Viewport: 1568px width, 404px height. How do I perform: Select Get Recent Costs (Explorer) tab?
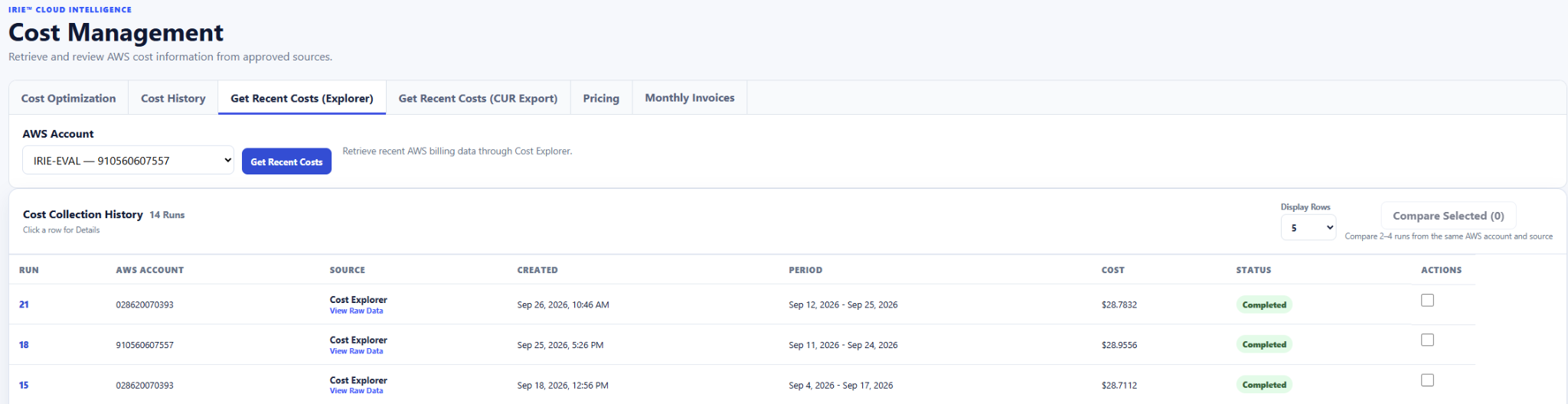[x=302, y=98]
